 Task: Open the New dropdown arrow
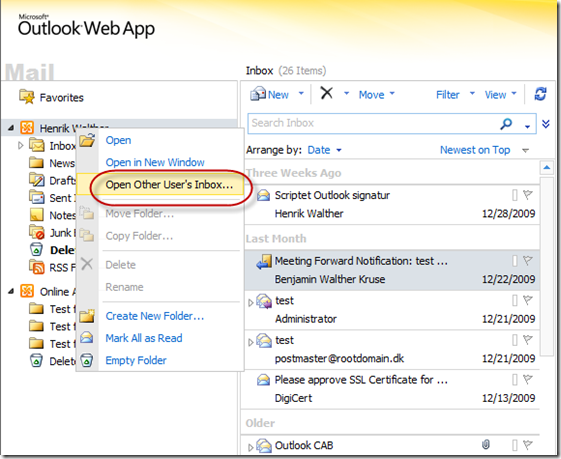[x=301, y=94]
